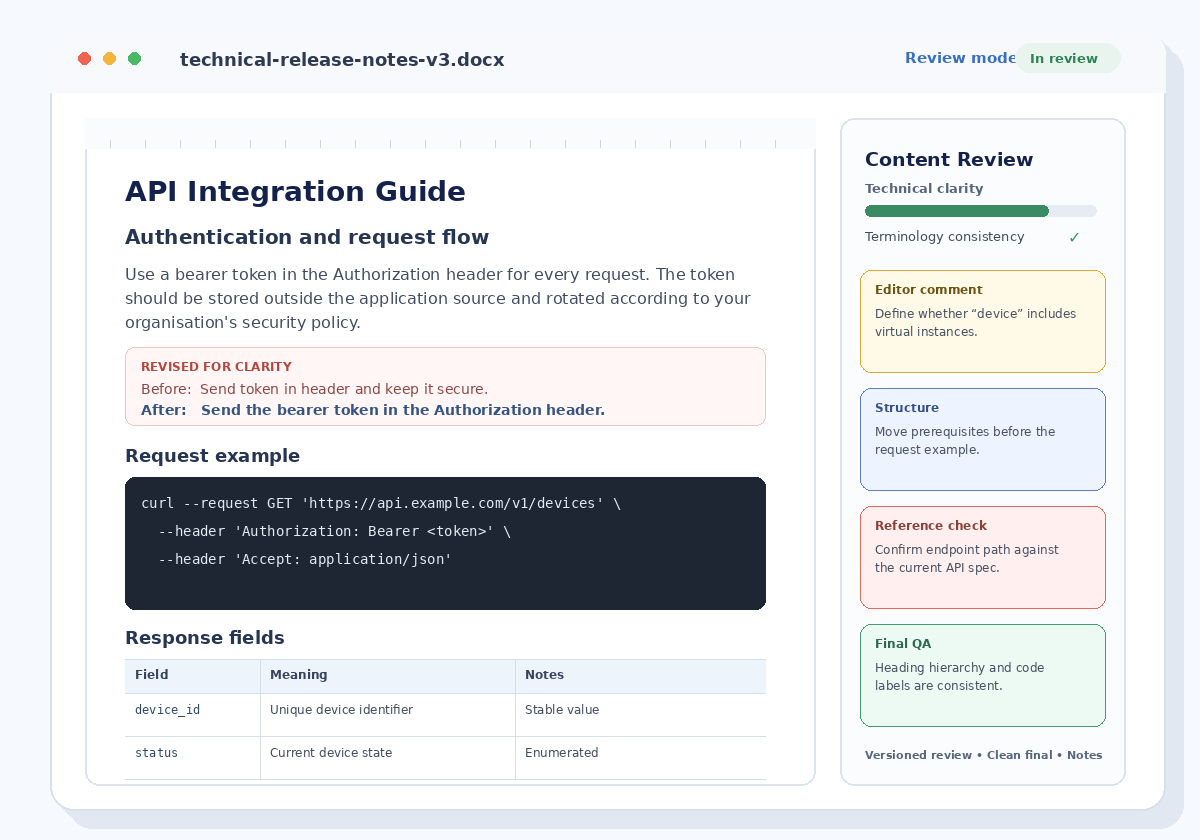This screenshot has width=1200, height=840.
Task: Click the green maximize window dot
Action: tap(135, 59)
